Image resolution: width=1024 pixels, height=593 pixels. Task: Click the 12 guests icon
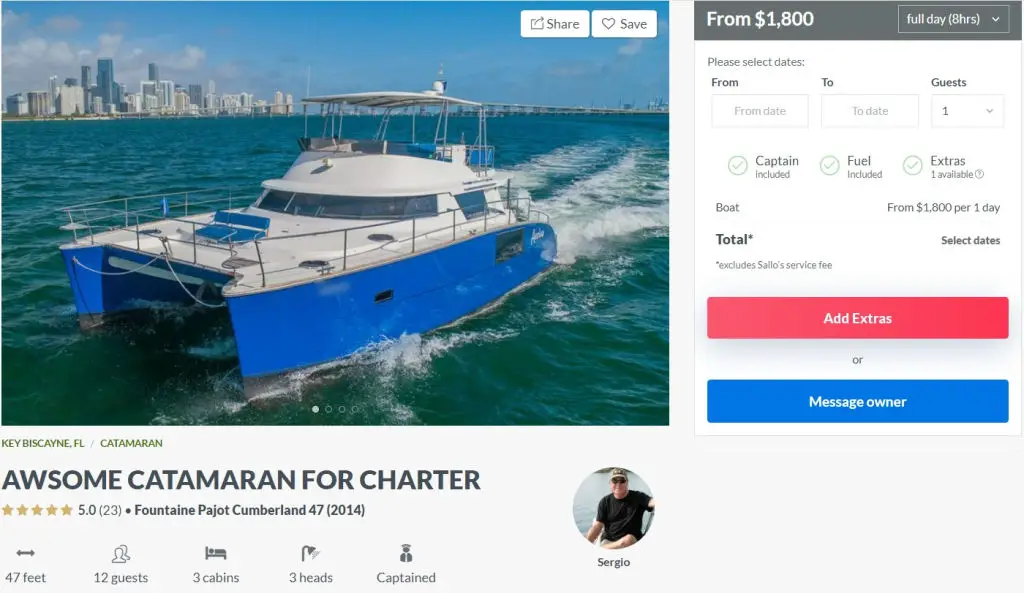point(120,554)
